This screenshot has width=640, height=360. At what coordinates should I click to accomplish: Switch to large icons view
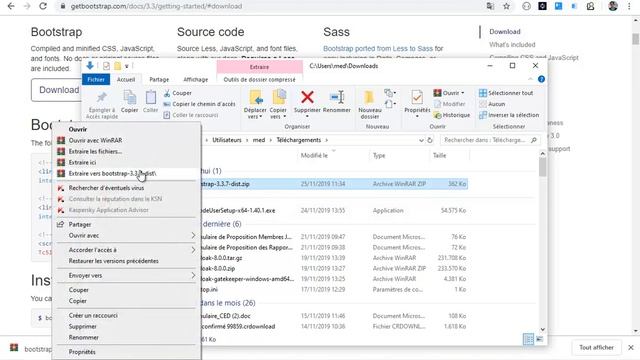pyautogui.click(x=540, y=339)
